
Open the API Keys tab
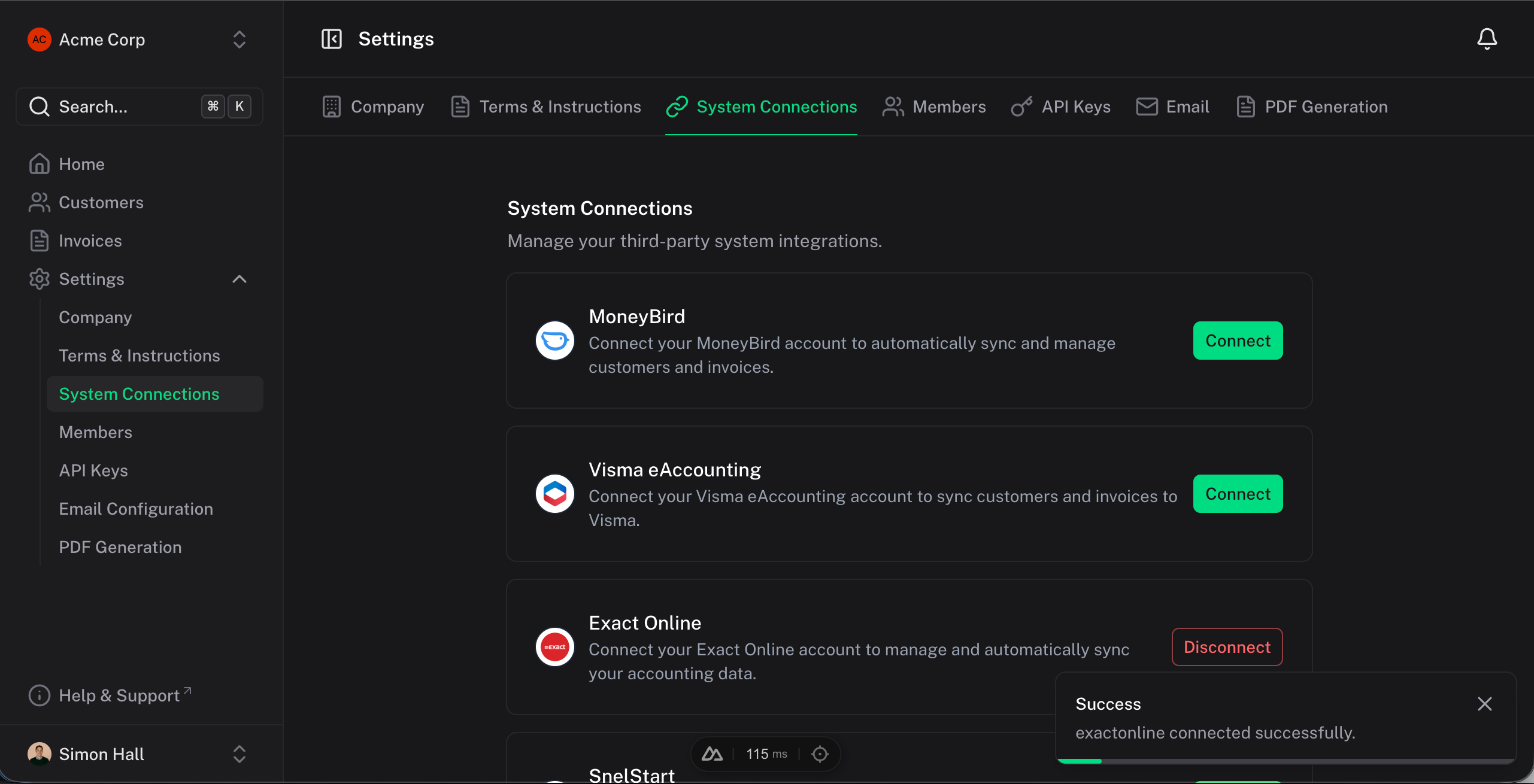[x=1061, y=107]
